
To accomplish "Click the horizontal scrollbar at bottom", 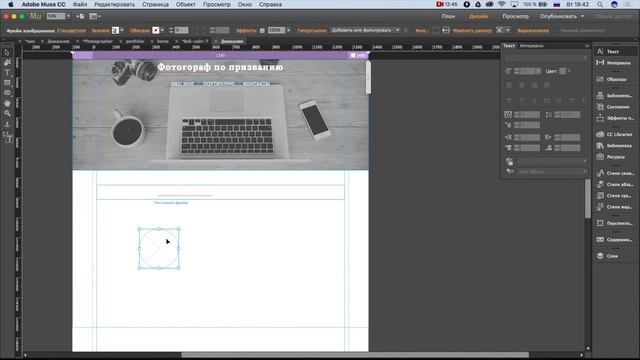I will [355, 355].
